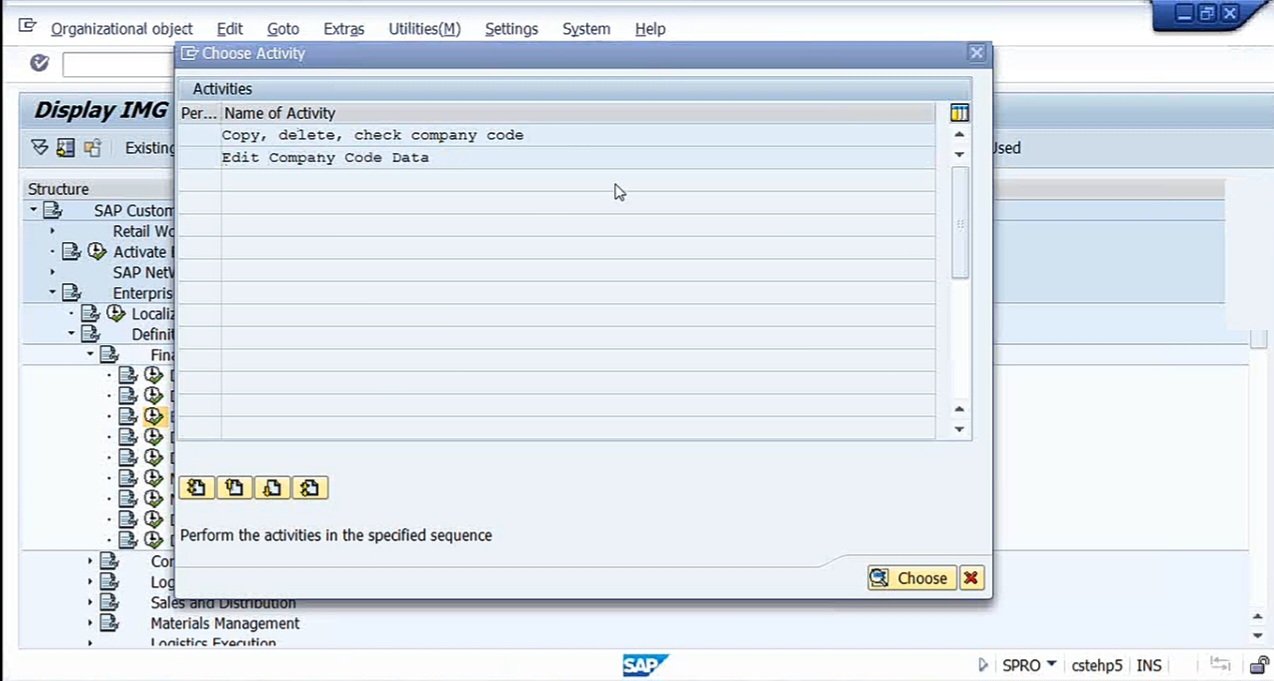
Task: Open the SPRO dropdown in status bar
Action: [x=1051, y=665]
